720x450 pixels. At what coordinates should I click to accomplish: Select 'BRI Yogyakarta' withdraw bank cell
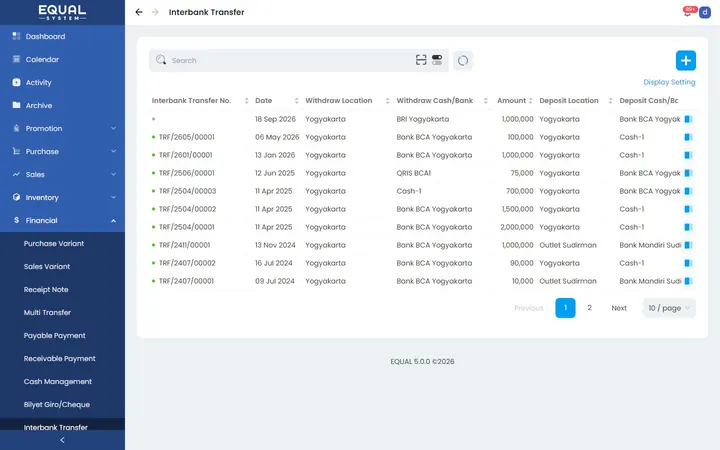pos(423,119)
